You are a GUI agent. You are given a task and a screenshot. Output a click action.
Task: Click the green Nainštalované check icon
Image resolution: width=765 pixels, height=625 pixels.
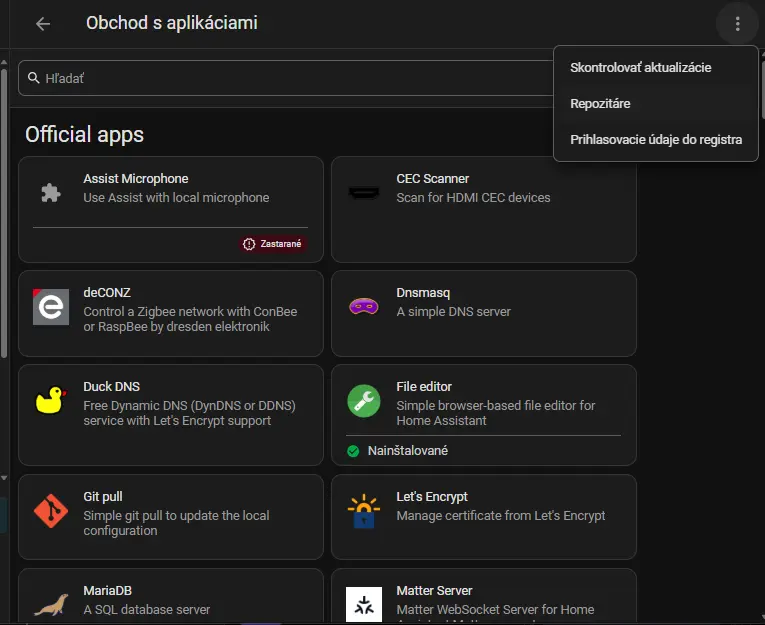(x=353, y=451)
